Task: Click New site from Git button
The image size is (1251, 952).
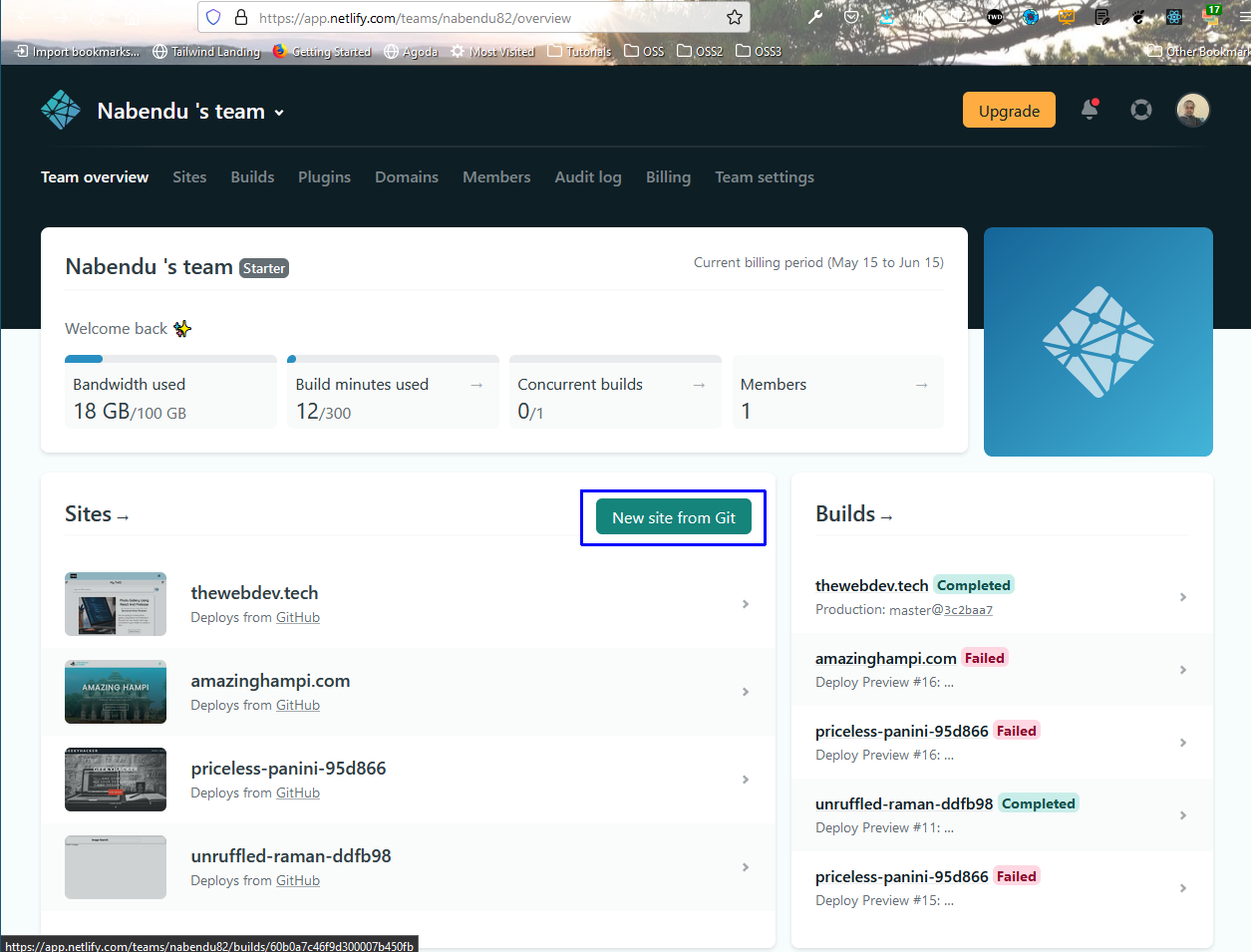Action: click(x=674, y=517)
